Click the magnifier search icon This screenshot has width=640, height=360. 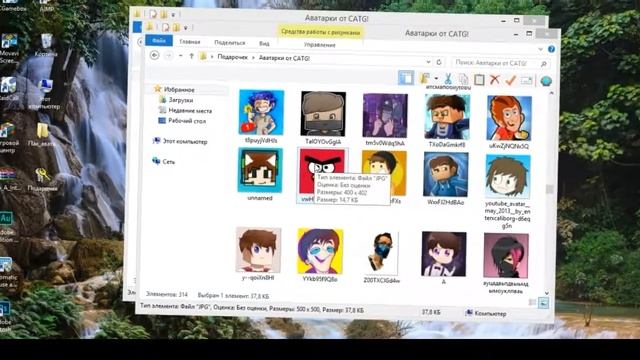[x=544, y=64]
